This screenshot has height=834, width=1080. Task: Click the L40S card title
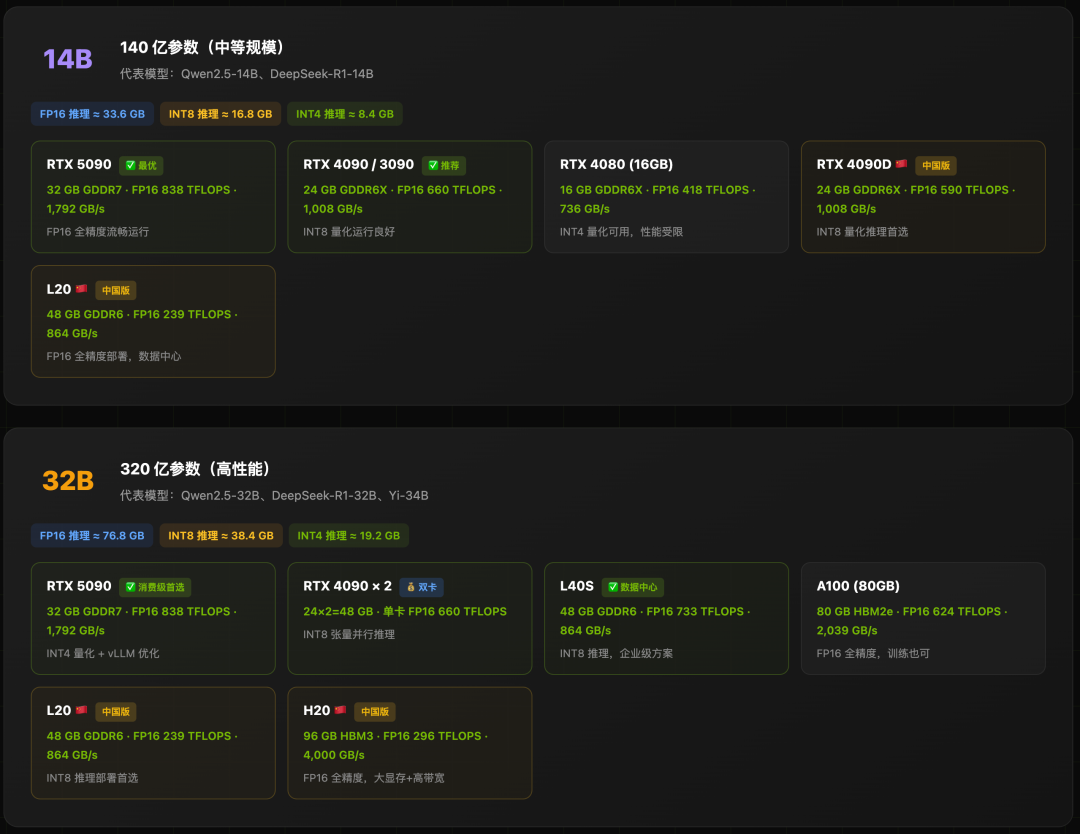point(577,586)
